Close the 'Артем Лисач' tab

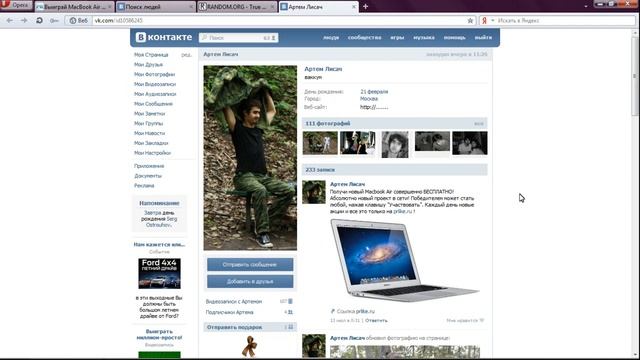(x=354, y=7)
